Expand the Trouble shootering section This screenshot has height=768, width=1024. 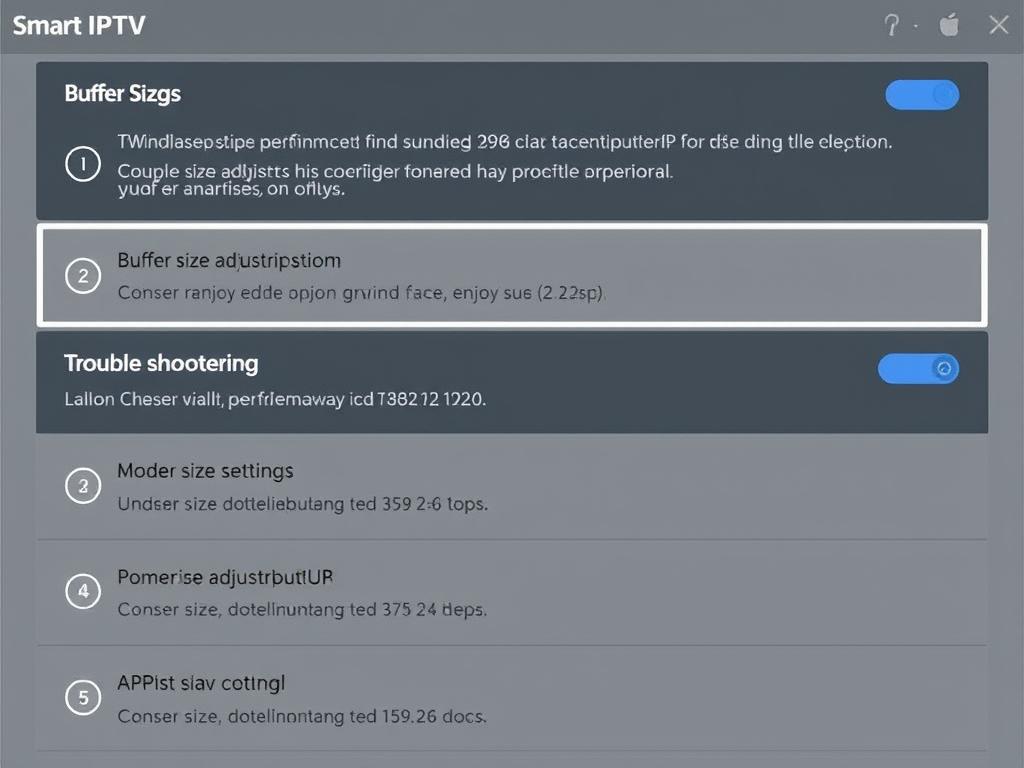click(160, 363)
